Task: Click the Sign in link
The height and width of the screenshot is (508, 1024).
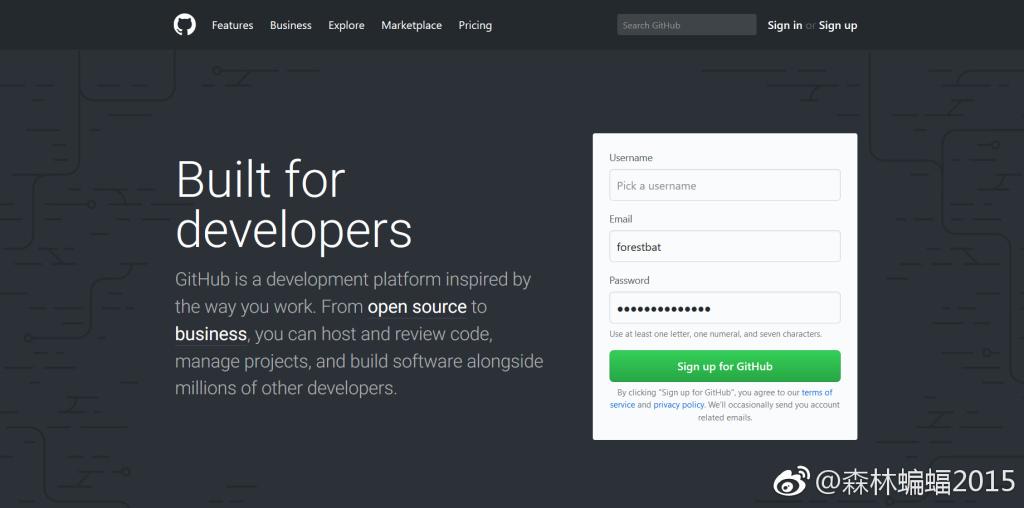Action: (x=785, y=25)
